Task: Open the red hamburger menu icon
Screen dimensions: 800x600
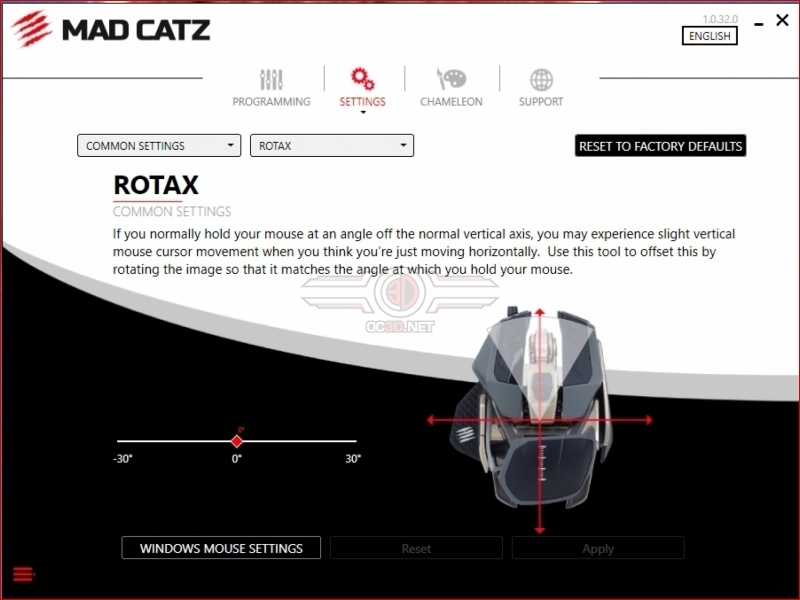Action: tap(23, 574)
